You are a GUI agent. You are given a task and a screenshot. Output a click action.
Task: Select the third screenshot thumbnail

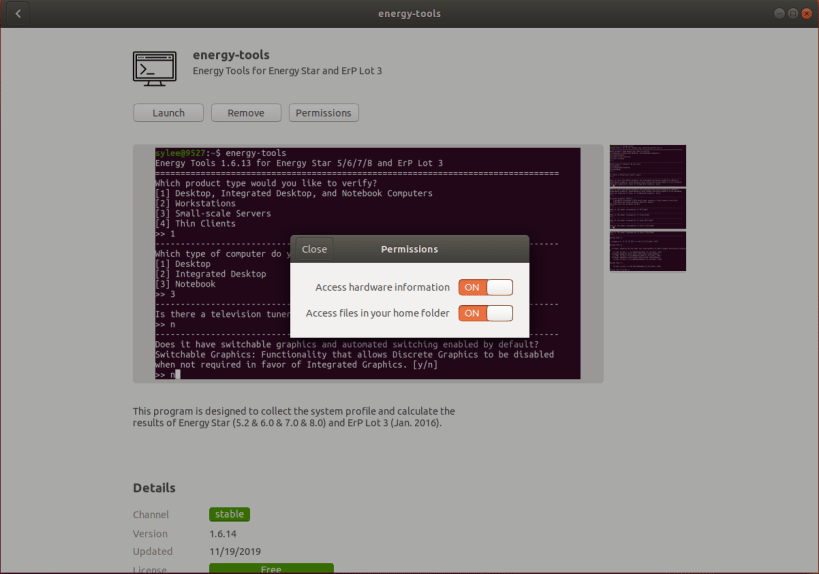(648, 251)
